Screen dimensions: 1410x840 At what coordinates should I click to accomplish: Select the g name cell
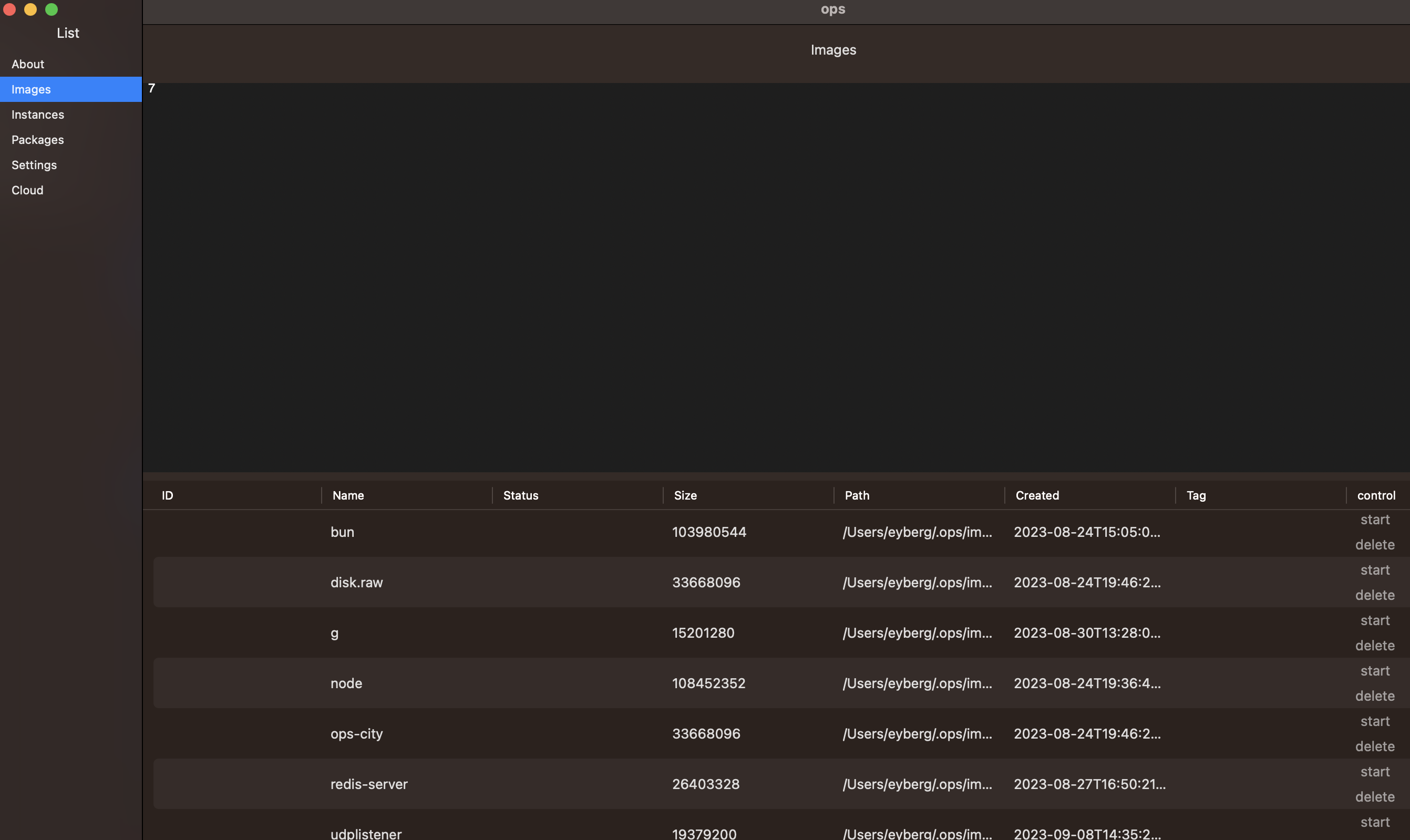pos(334,633)
